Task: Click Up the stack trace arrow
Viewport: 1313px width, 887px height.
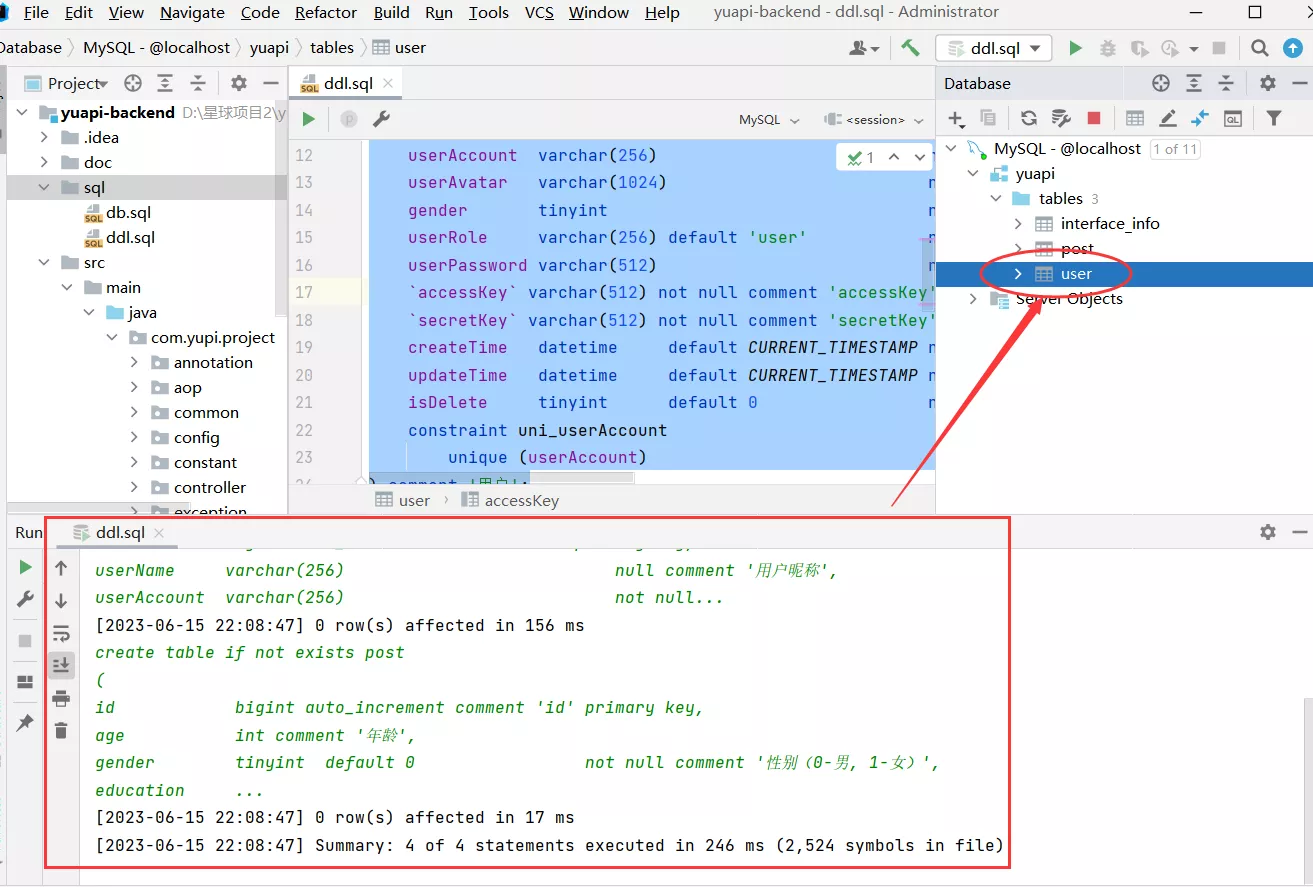Action: [61, 568]
